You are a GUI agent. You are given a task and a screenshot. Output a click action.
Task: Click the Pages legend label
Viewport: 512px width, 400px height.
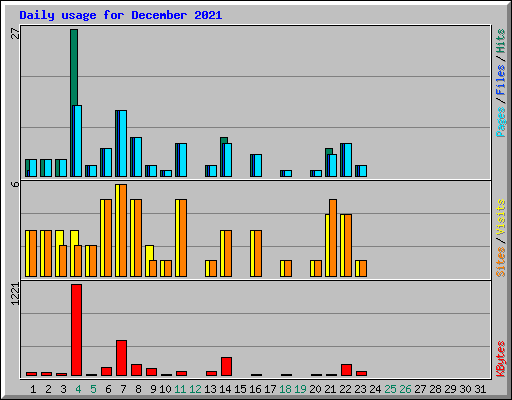(x=500, y=122)
